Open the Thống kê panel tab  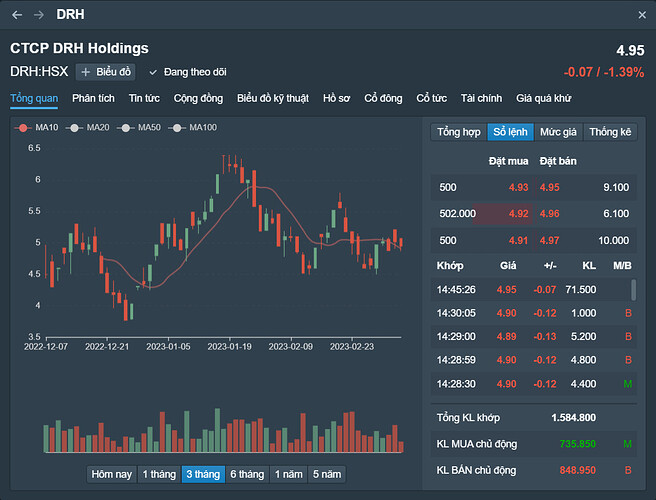point(610,132)
